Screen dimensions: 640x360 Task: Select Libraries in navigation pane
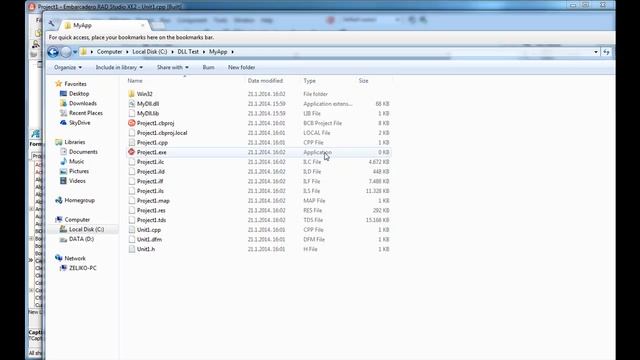click(x=75, y=142)
